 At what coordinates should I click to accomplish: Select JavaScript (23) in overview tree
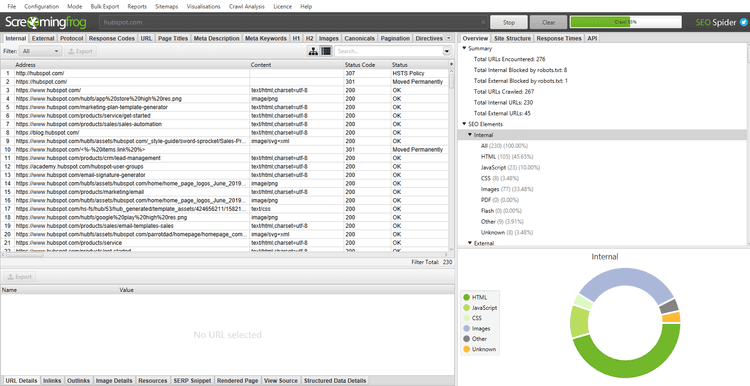pos(510,167)
